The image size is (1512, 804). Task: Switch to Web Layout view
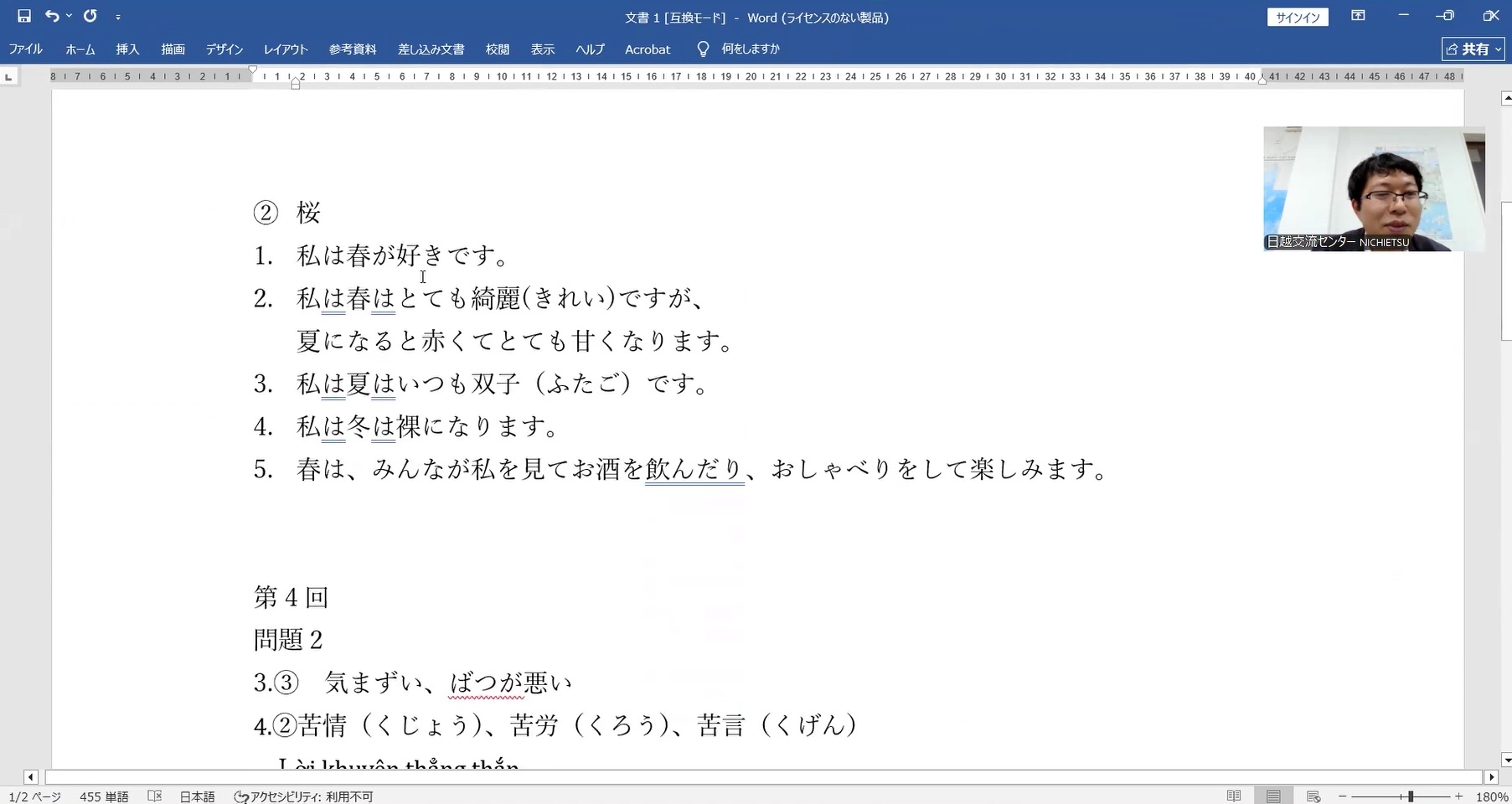click(x=1313, y=796)
